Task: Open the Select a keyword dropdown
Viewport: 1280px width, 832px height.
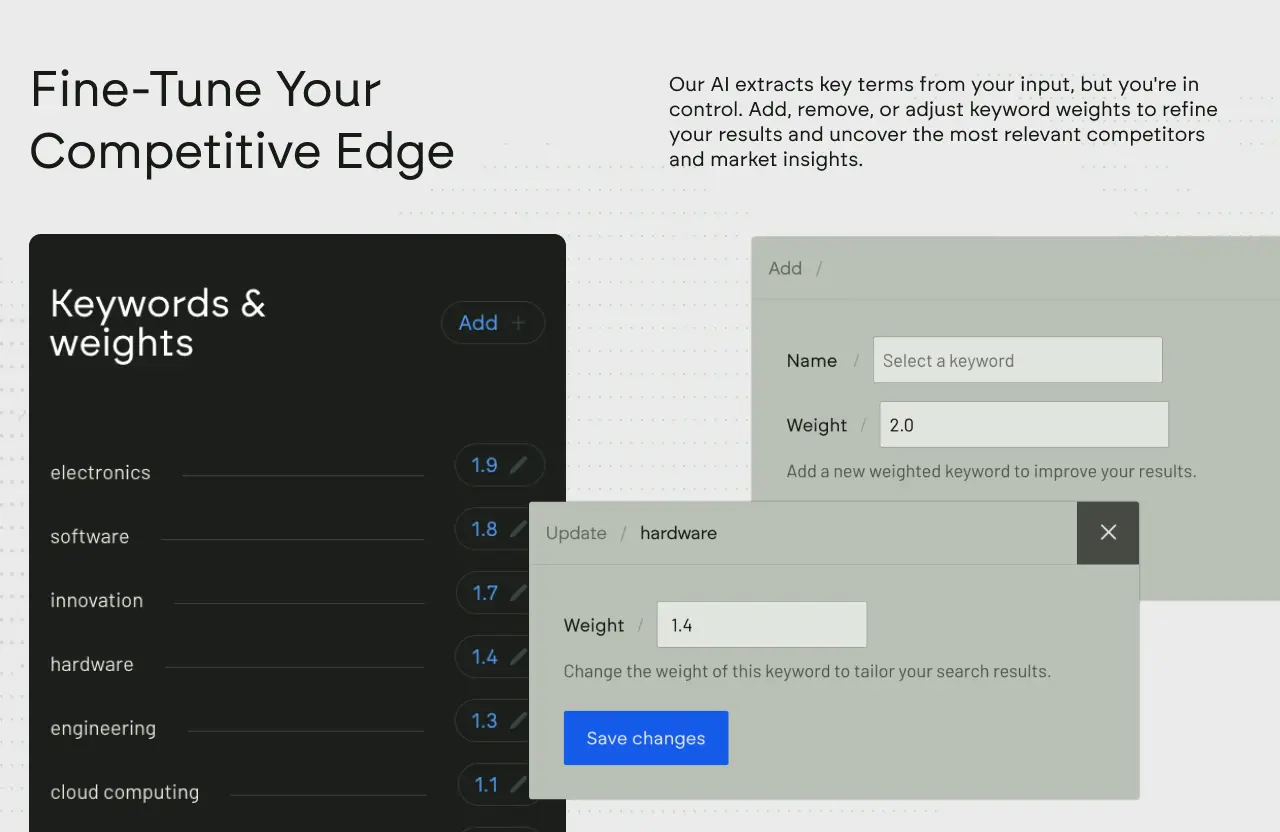Action: [1017, 361]
